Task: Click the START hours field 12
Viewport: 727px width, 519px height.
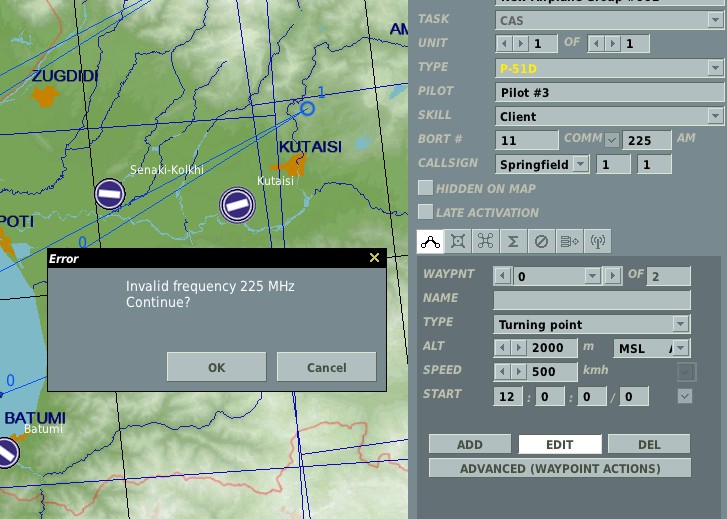Action: 508,397
